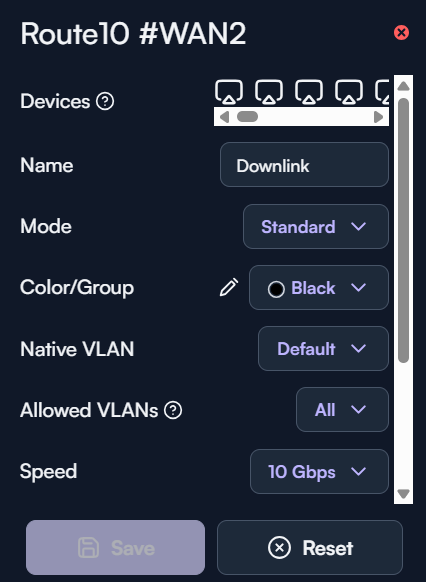The height and width of the screenshot is (582, 426).
Task: Open the Color/Group dropdown showing Black
Action: [x=319, y=288]
